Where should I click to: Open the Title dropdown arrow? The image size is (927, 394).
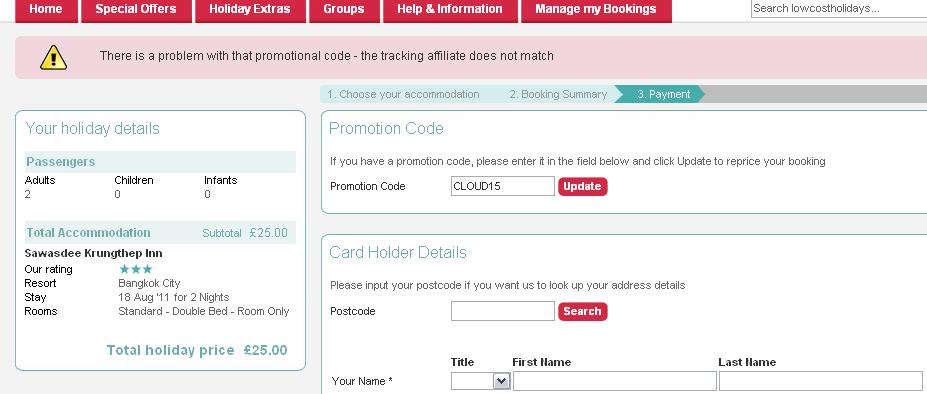501,381
